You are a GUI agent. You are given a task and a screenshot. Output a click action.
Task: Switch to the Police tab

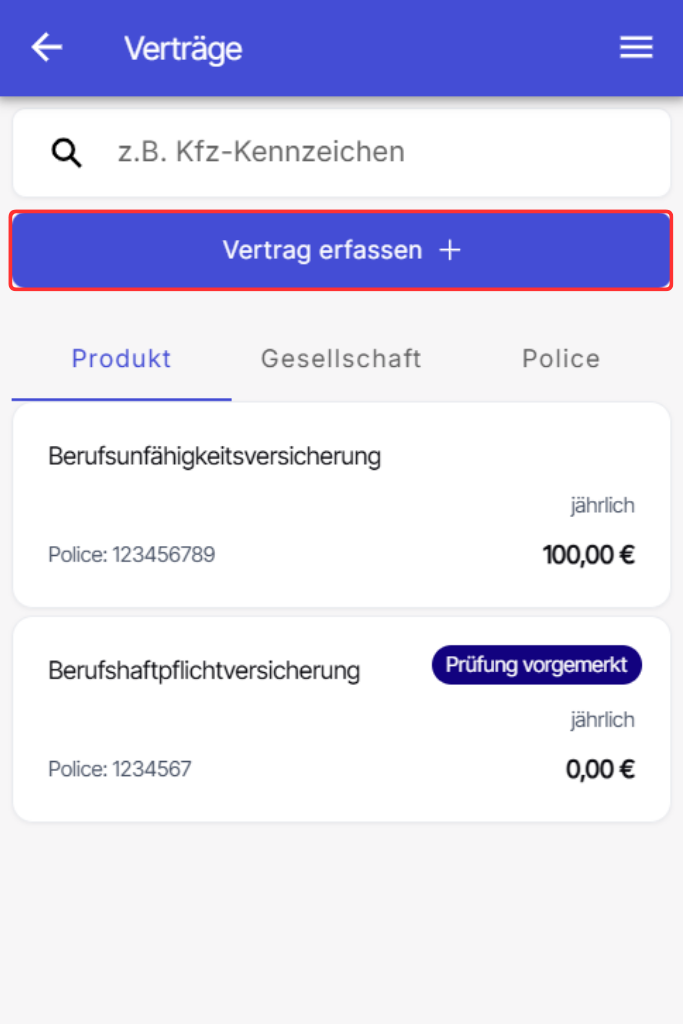[561, 359]
